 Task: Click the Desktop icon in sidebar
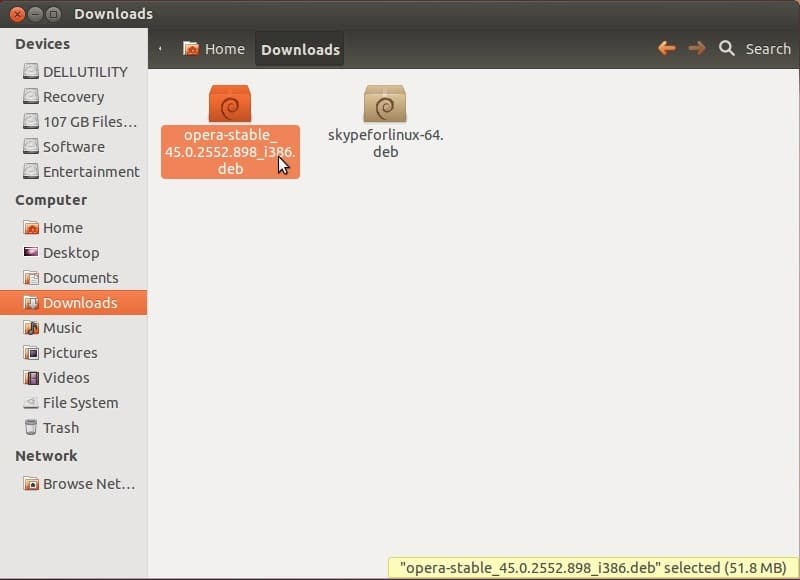coord(31,252)
